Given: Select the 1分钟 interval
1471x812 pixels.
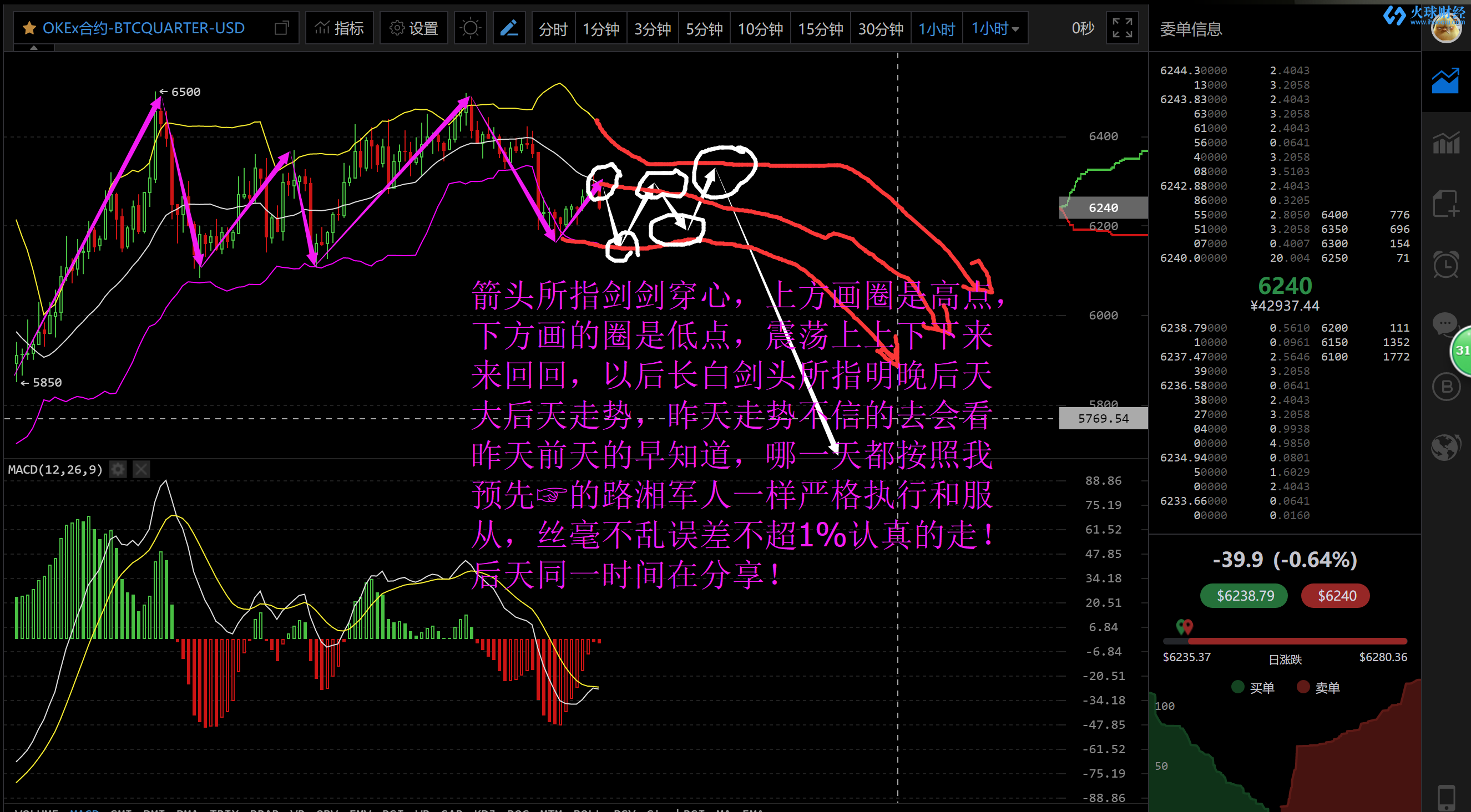Looking at the screenshot, I should pos(600,28).
